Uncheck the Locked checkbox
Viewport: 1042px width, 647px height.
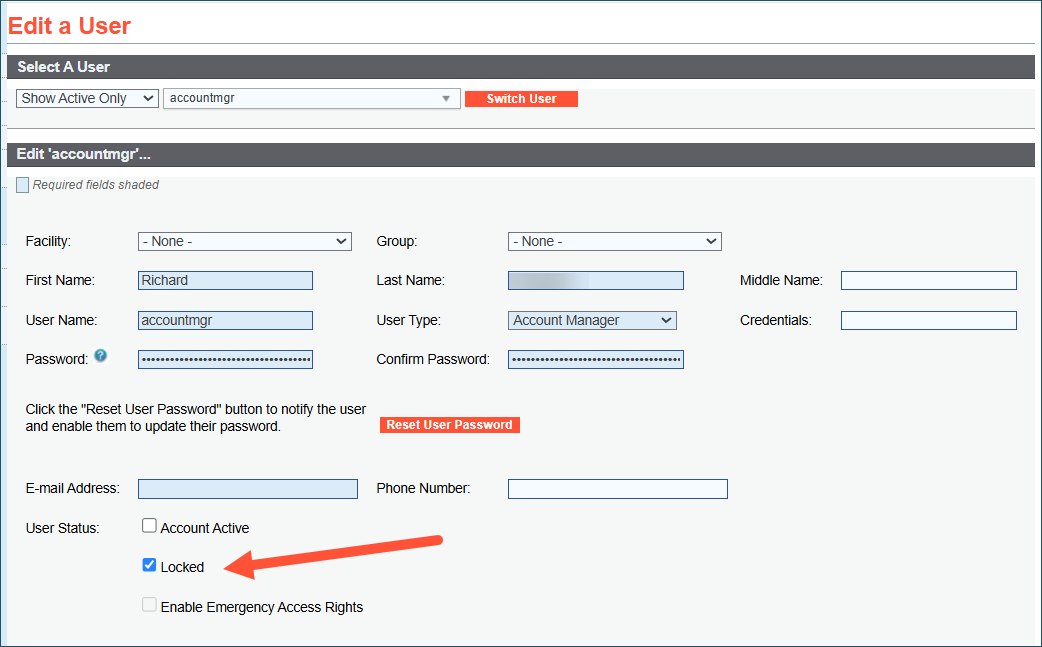[x=149, y=565]
